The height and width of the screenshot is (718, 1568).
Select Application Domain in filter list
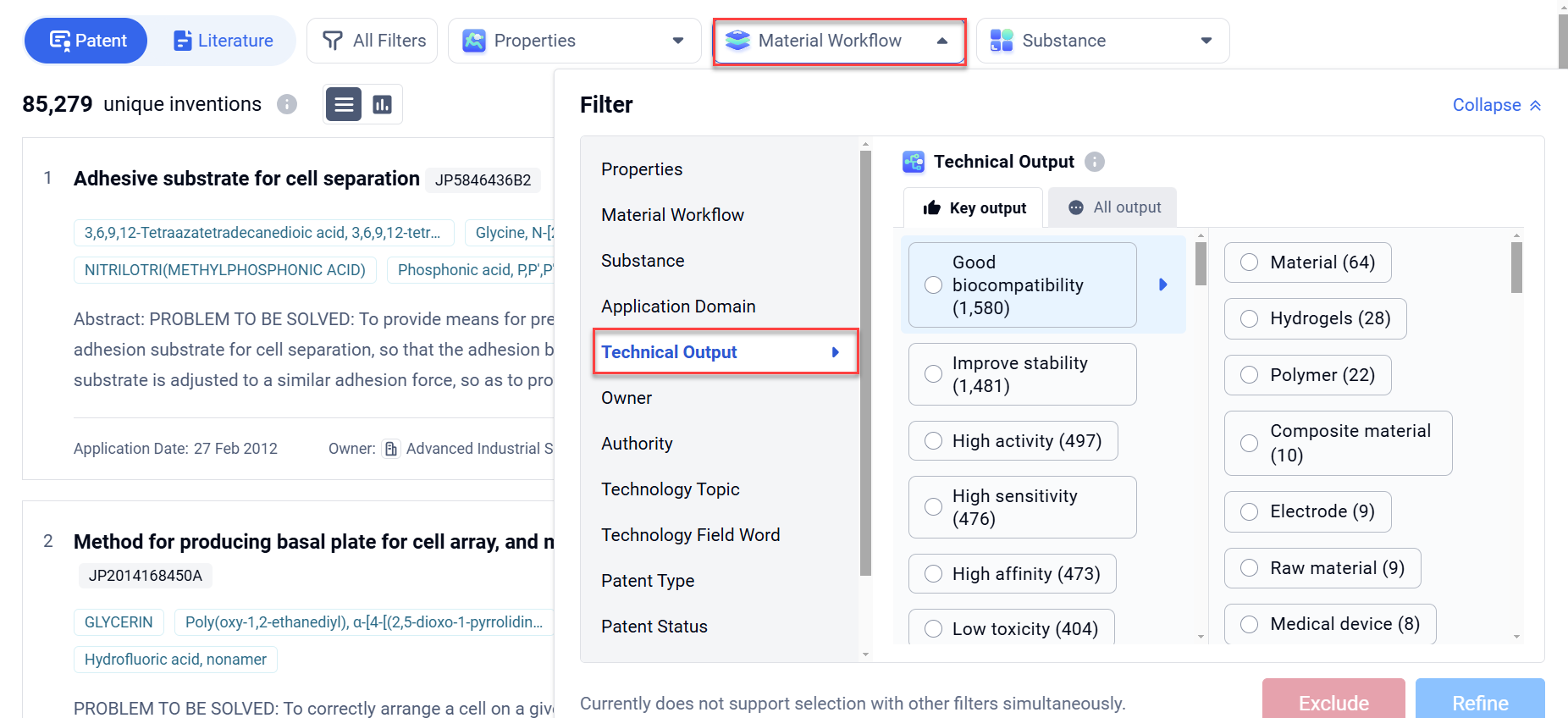[x=678, y=307]
